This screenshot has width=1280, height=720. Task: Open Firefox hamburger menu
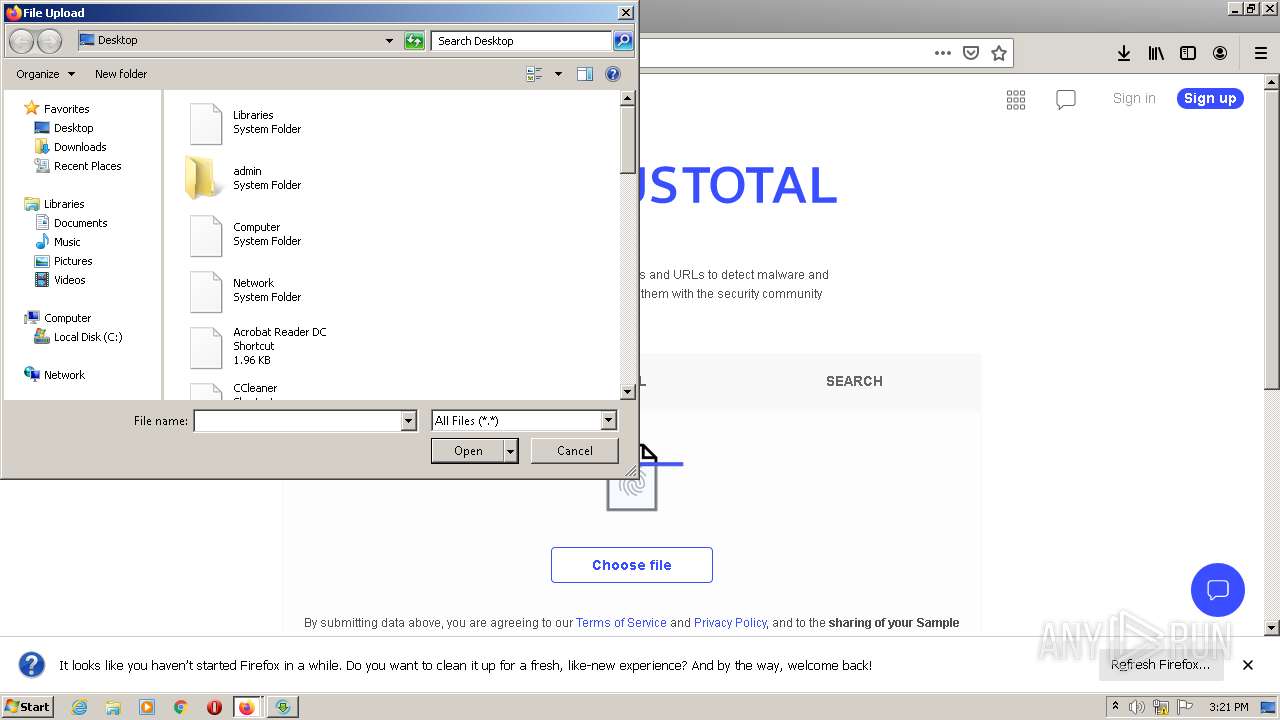tap(1261, 53)
